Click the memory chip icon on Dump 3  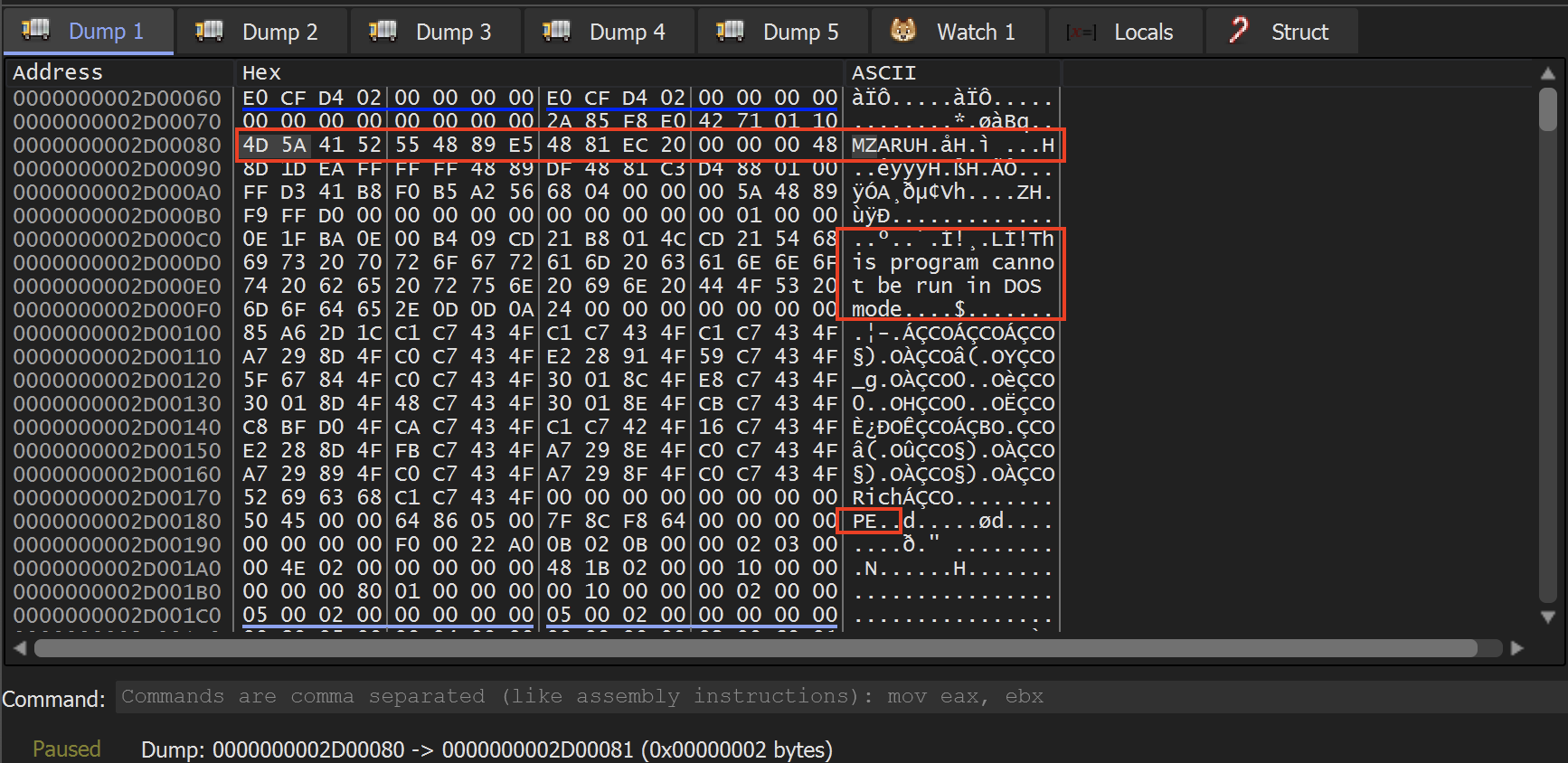pyautogui.click(x=383, y=31)
